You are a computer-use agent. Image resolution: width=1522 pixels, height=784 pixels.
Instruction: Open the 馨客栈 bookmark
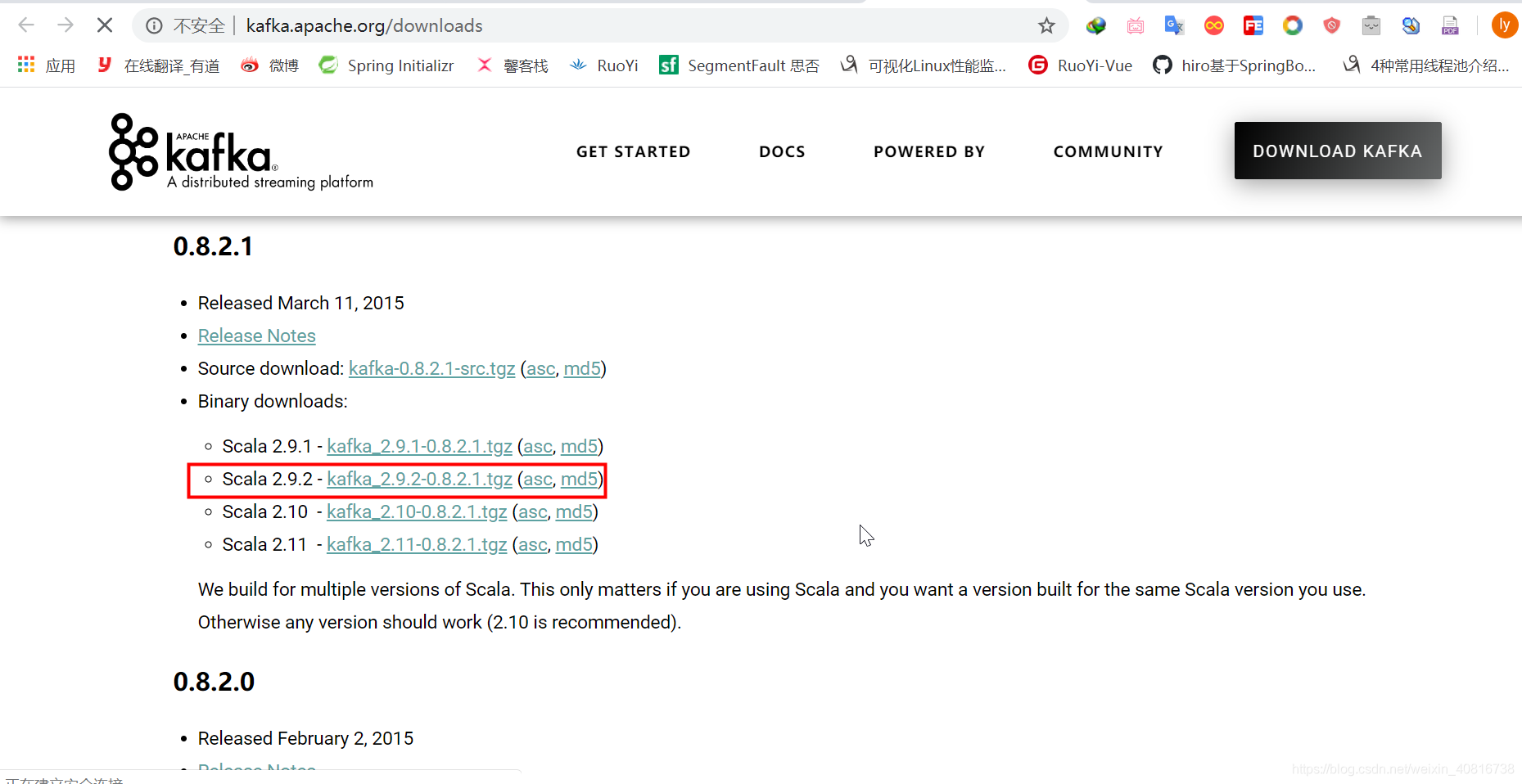pos(513,65)
